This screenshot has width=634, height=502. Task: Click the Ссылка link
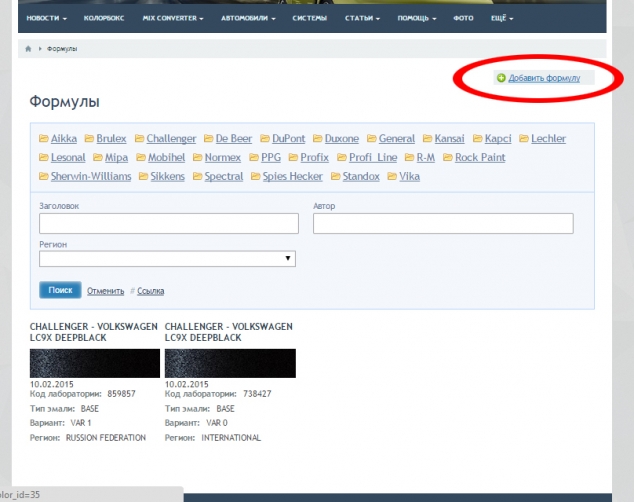(x=150, y=291)
